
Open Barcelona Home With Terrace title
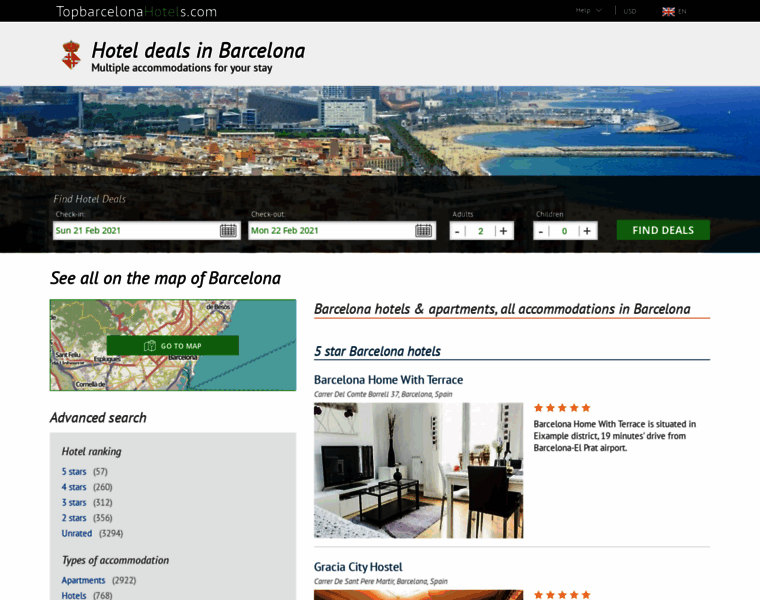click(388, 379)
